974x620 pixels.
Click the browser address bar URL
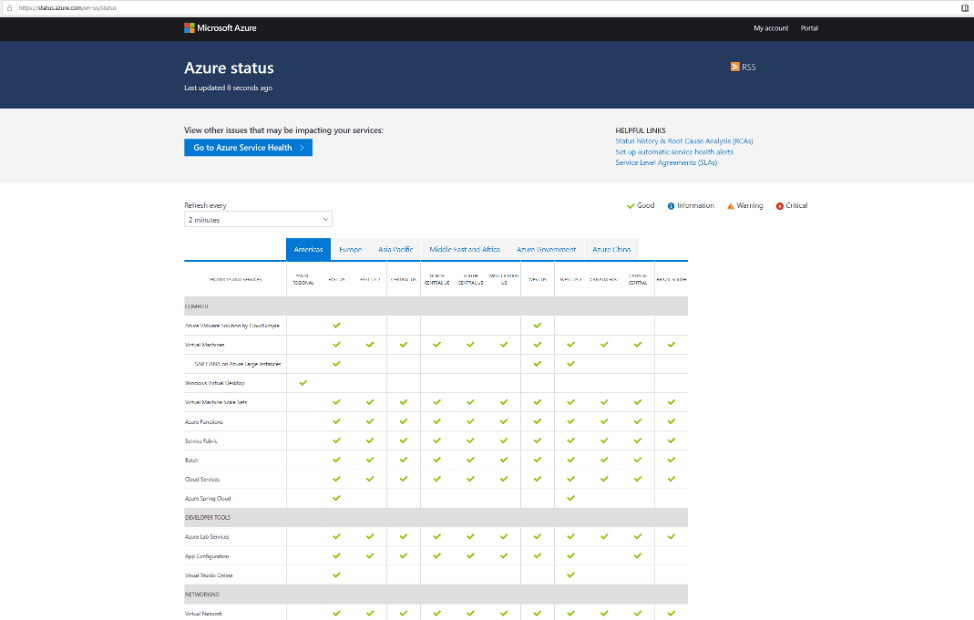pos(67,8)
